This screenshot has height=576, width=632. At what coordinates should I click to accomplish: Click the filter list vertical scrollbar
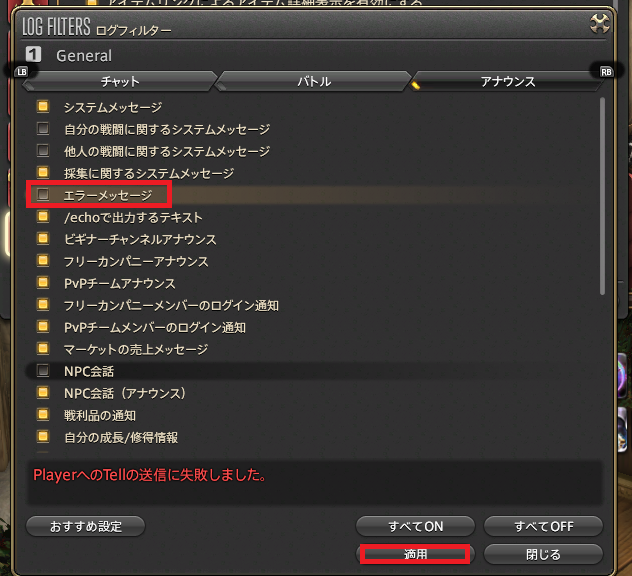click(602, 196)
